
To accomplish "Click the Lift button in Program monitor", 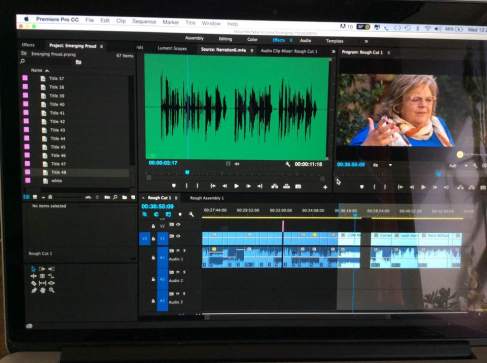I will point(460,188).
